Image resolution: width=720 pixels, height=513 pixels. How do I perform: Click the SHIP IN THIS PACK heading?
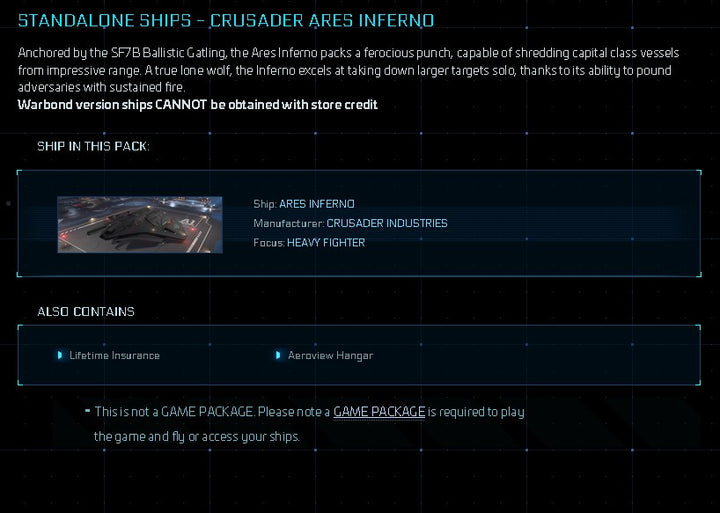pyautogui.click(x=93, y=147)
